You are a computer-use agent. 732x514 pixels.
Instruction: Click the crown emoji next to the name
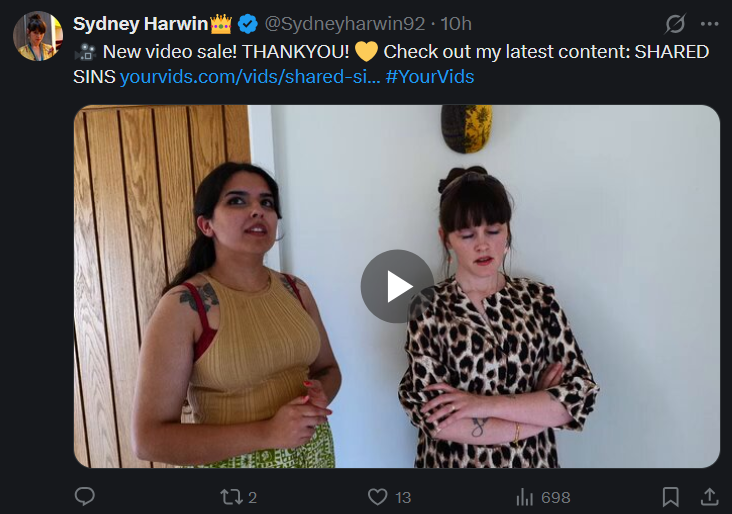221,24
